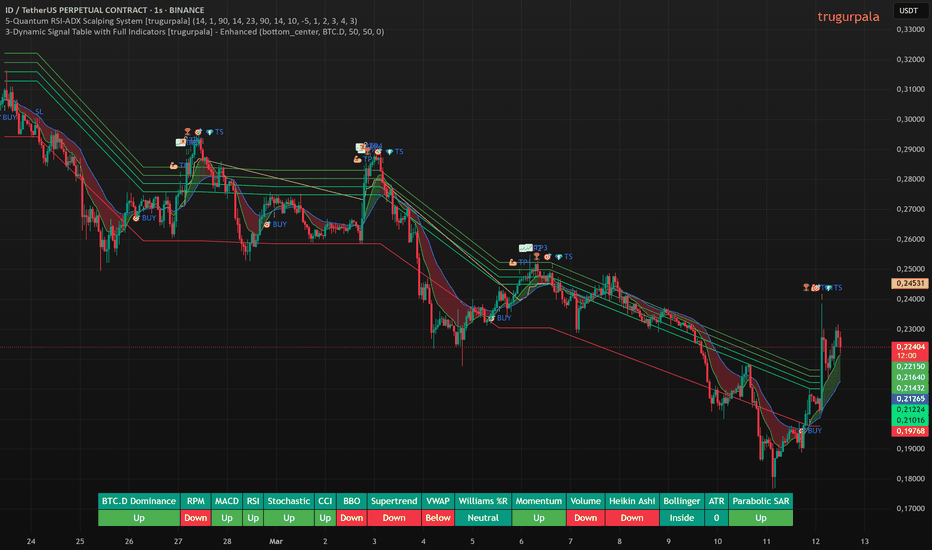Click the Supertrend table header
The height and width of the screenshot is (550, 932).
point(394,501)
